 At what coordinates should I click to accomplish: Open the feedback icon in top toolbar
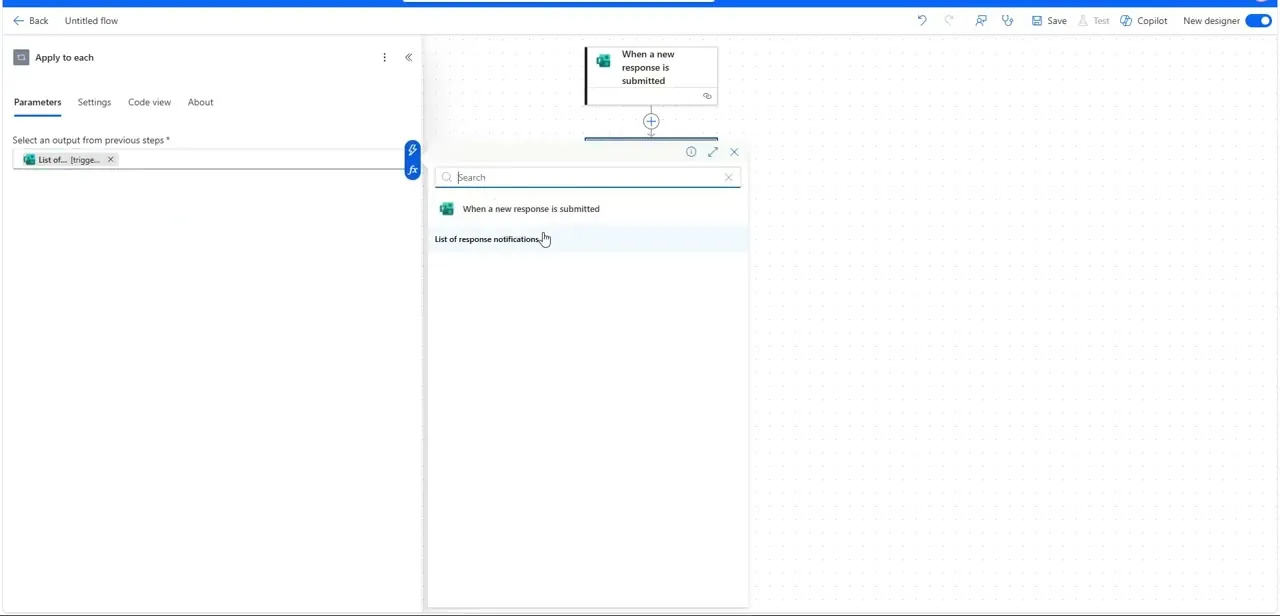tap(981, 20)
